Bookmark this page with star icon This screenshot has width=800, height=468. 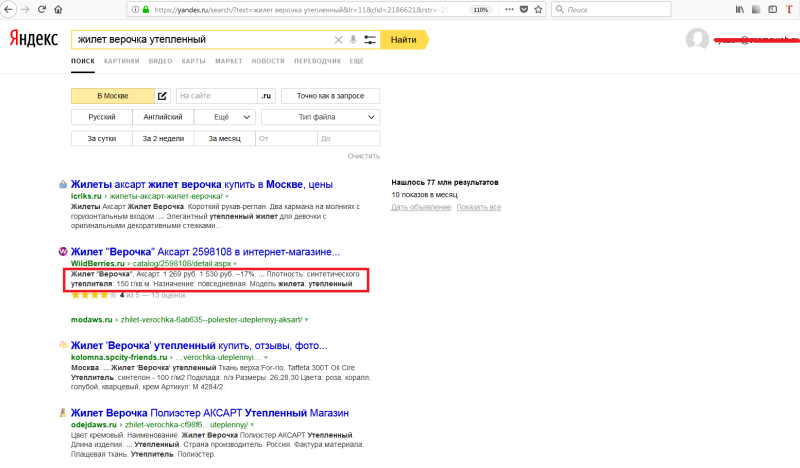pyautogui.click(x=538, y=9)
